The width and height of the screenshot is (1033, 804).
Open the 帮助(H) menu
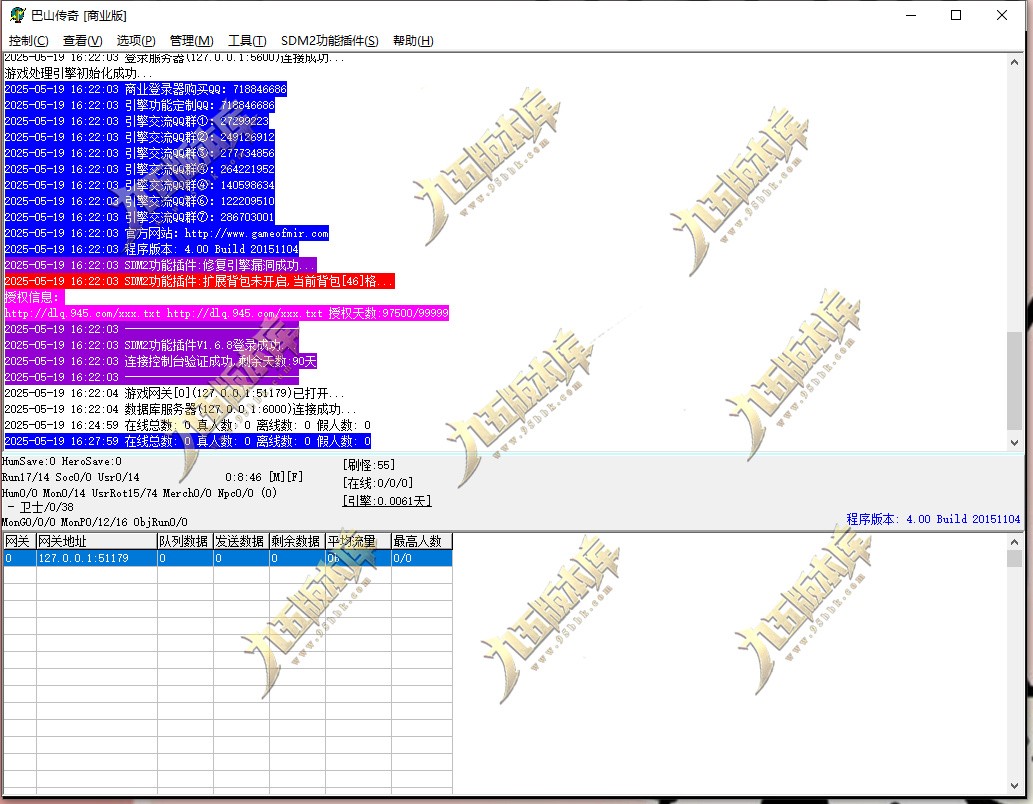pos(413,41)
